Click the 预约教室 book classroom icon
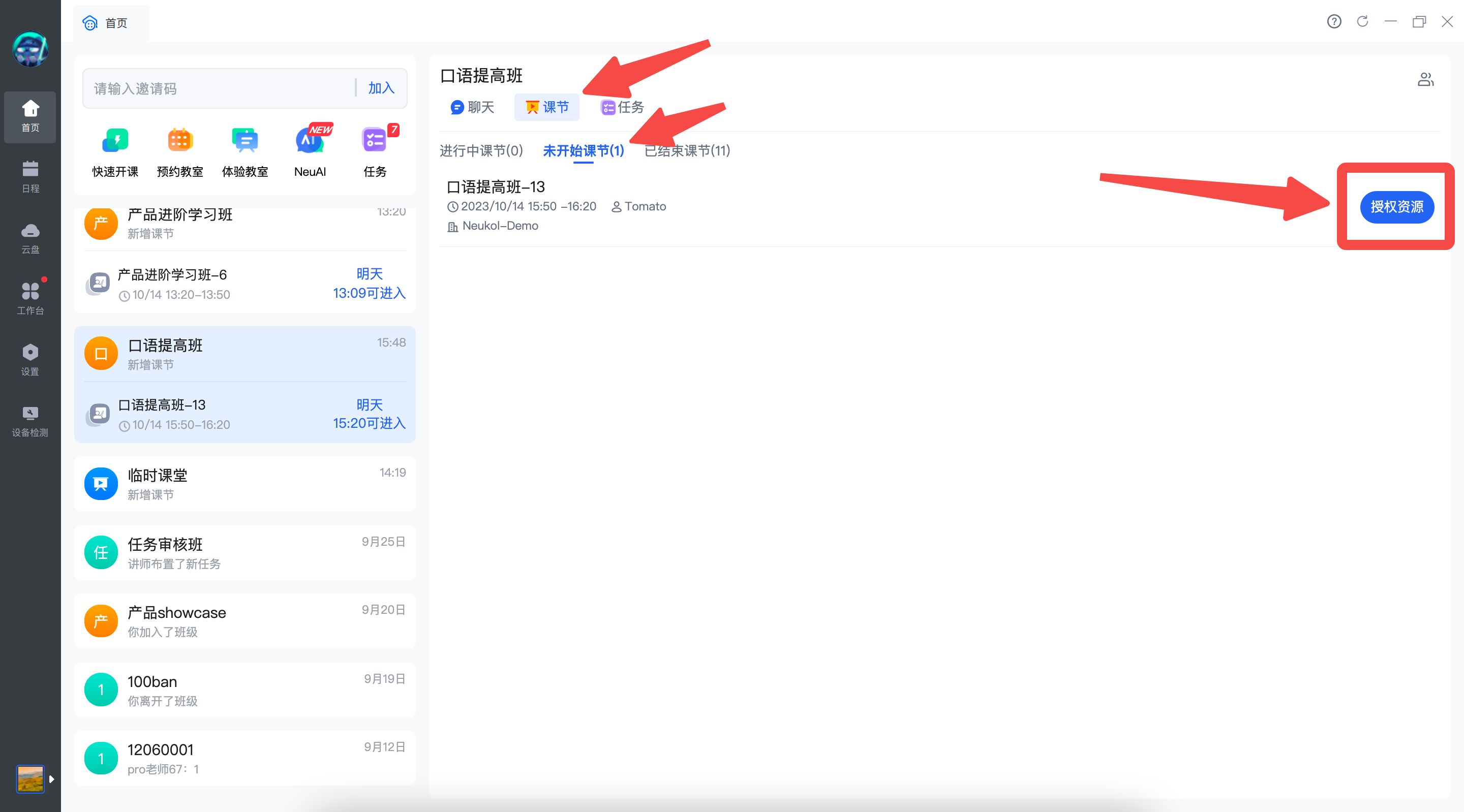The width and height of the screenshot is (1464, 812). click(x=180, y=140)
